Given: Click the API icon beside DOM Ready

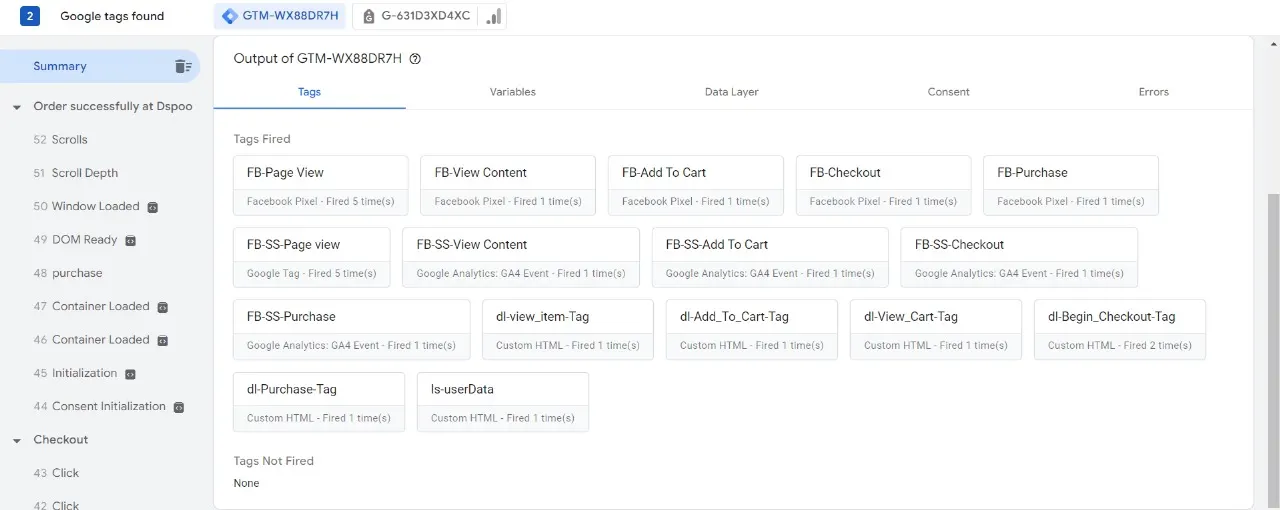Looking at the screenshot, I should (130, 240).
